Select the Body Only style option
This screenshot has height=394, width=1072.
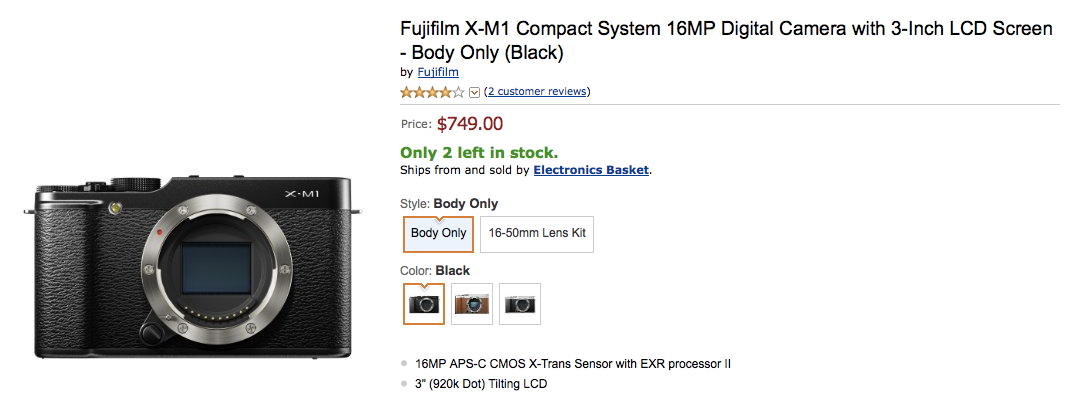438,233
